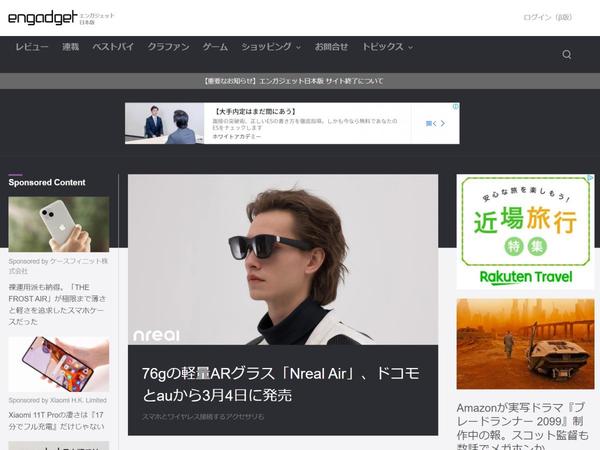This screenshot has height=450, width=600.
Task: Open the Xiaomi 11T Pro sponsored link
Action: [56, 421]
